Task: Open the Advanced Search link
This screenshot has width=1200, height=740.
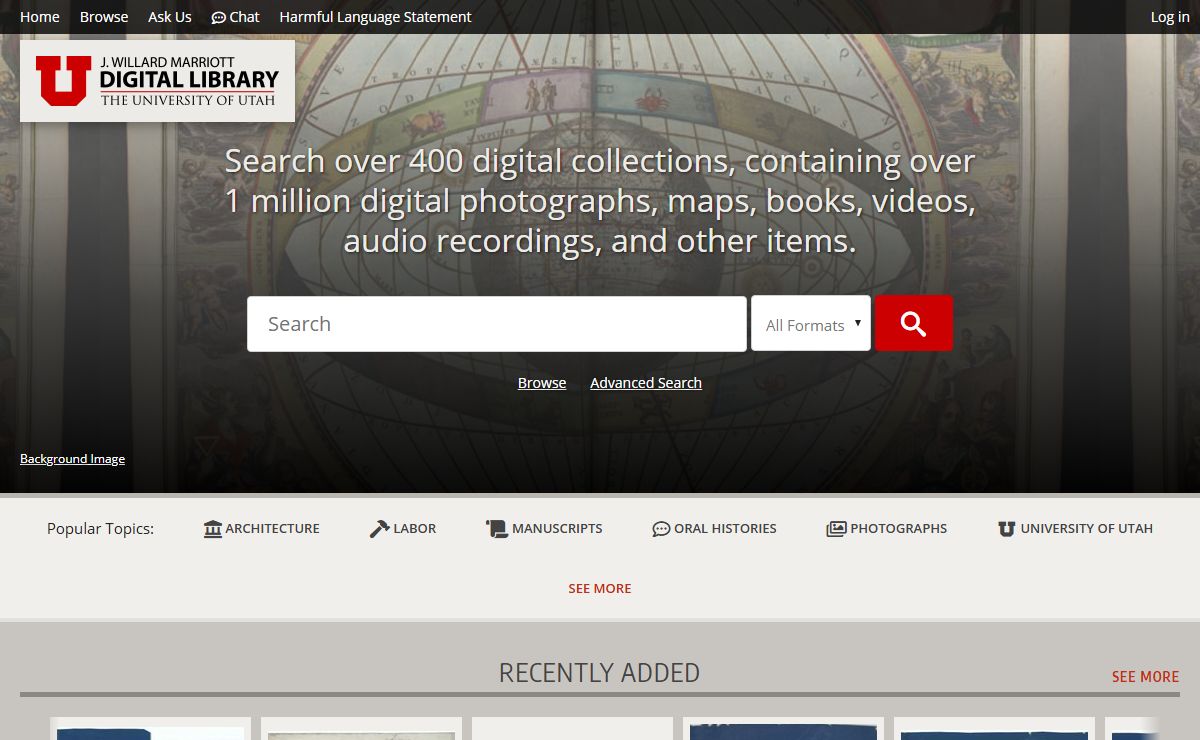Action: 646,383
